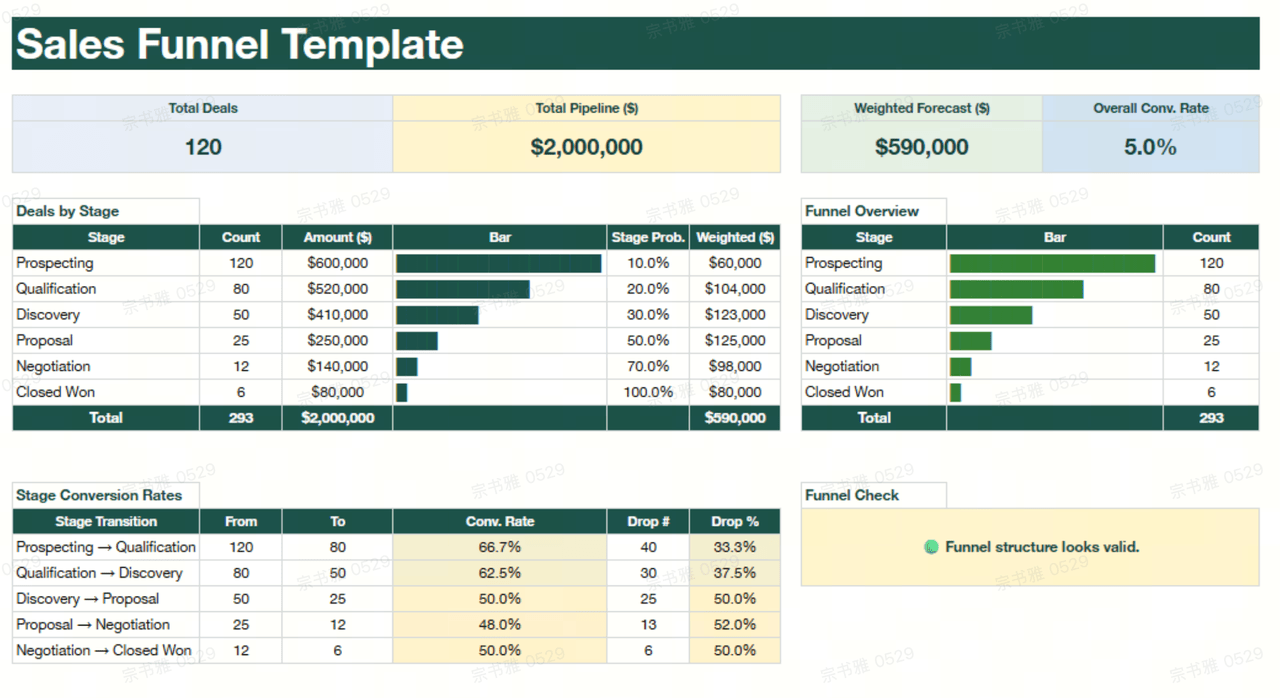Click the green Prospecting bar in Funnel Overview
Image resolution: width=1280 pixels, height=698 pixels.
1052,263
